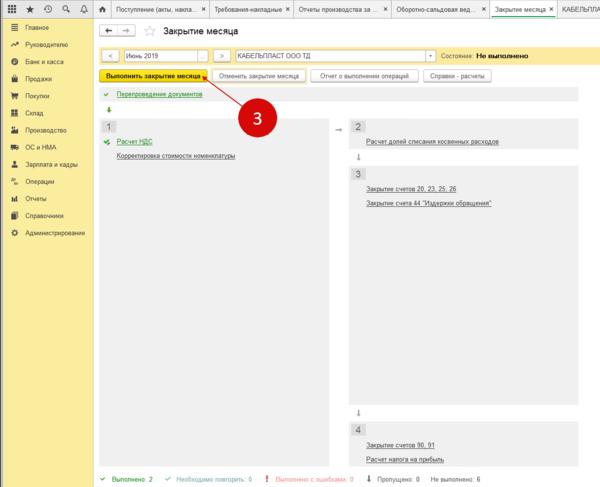Switch to Требования-накладные tab

(248, 9)
